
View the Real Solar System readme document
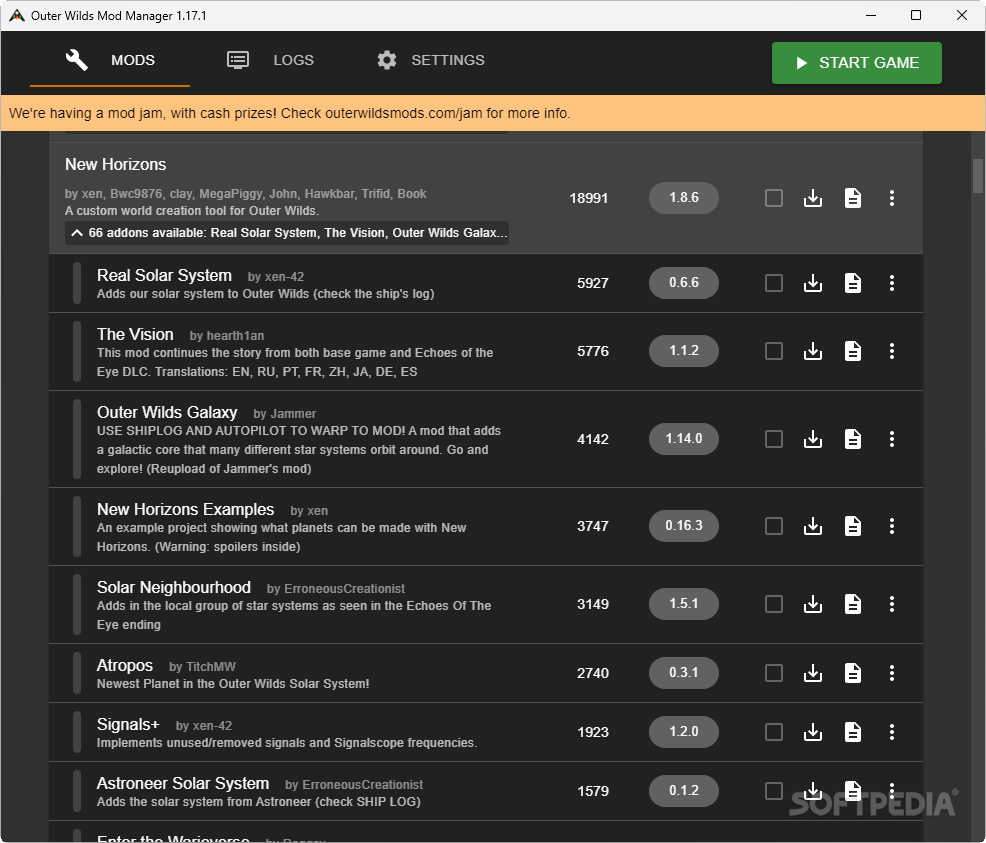(x=853, y=283)
